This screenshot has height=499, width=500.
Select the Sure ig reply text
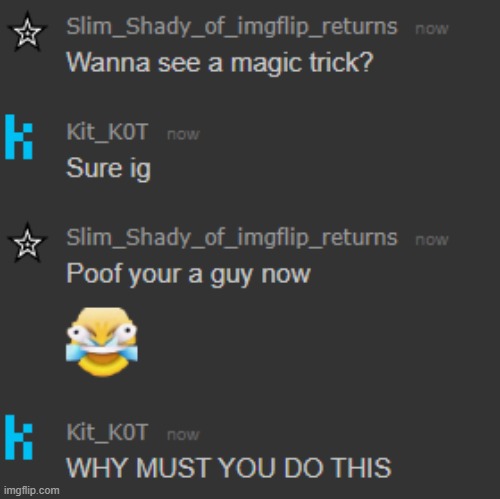coord(109,169)
